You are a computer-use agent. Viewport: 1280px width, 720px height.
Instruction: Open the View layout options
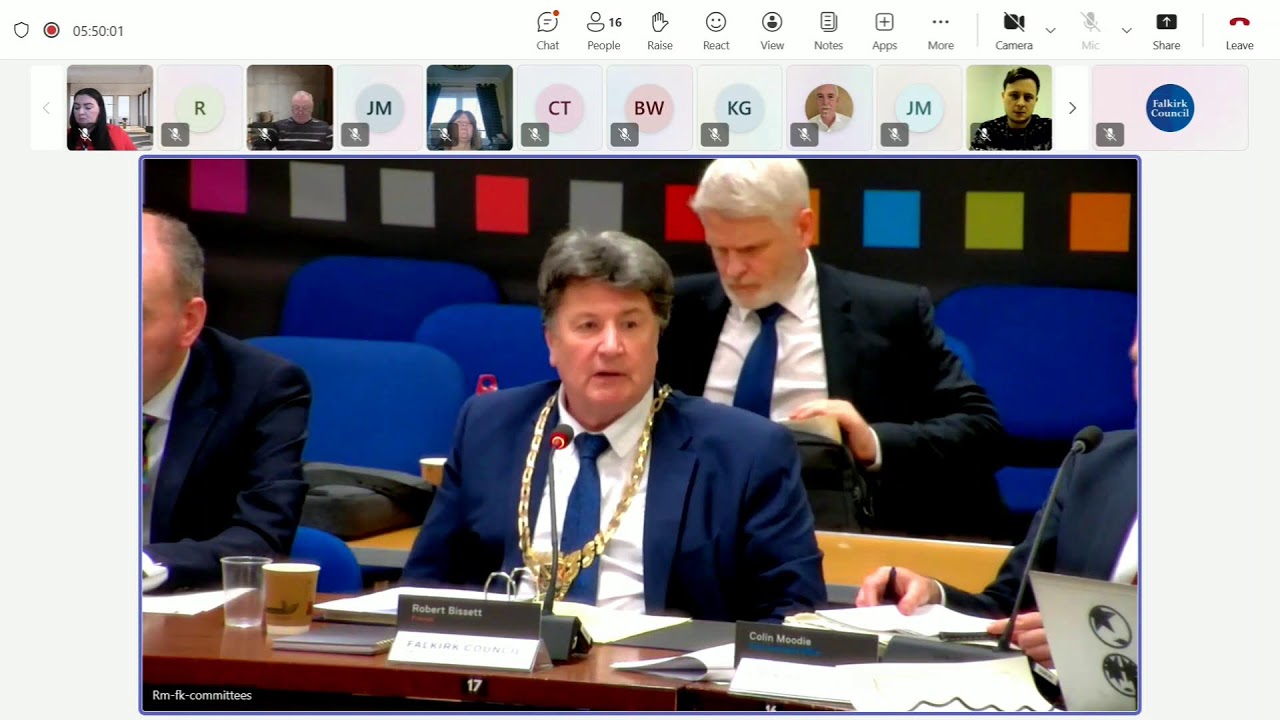pos(771,31)
